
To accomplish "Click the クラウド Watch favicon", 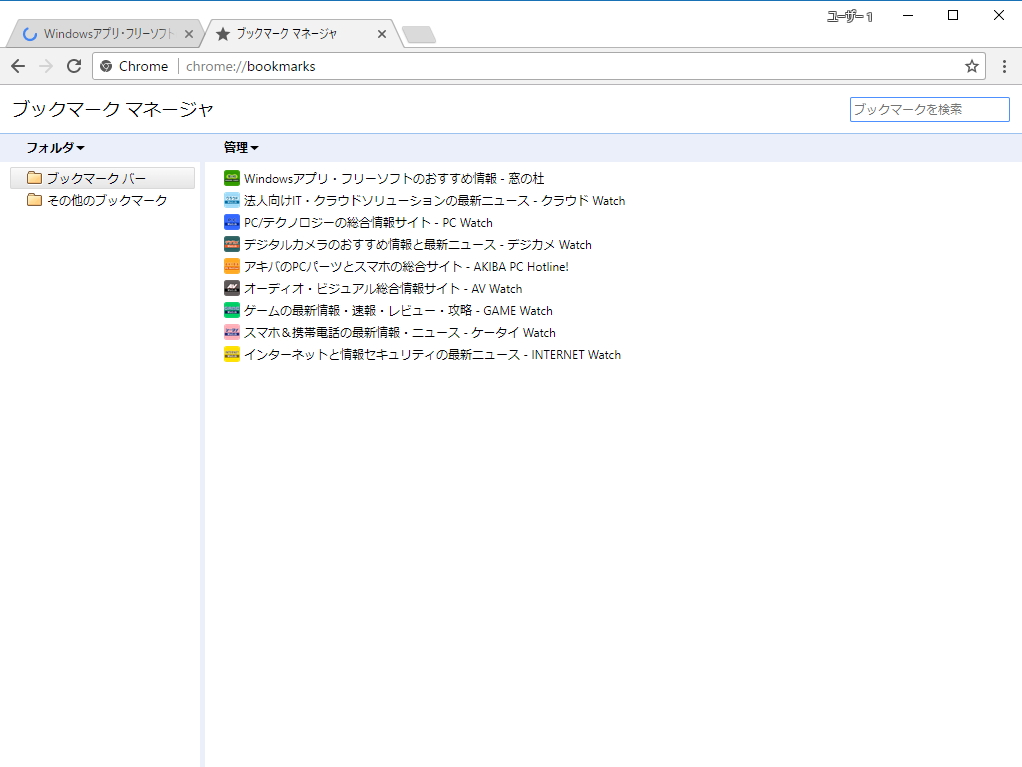I will [232, 200].
